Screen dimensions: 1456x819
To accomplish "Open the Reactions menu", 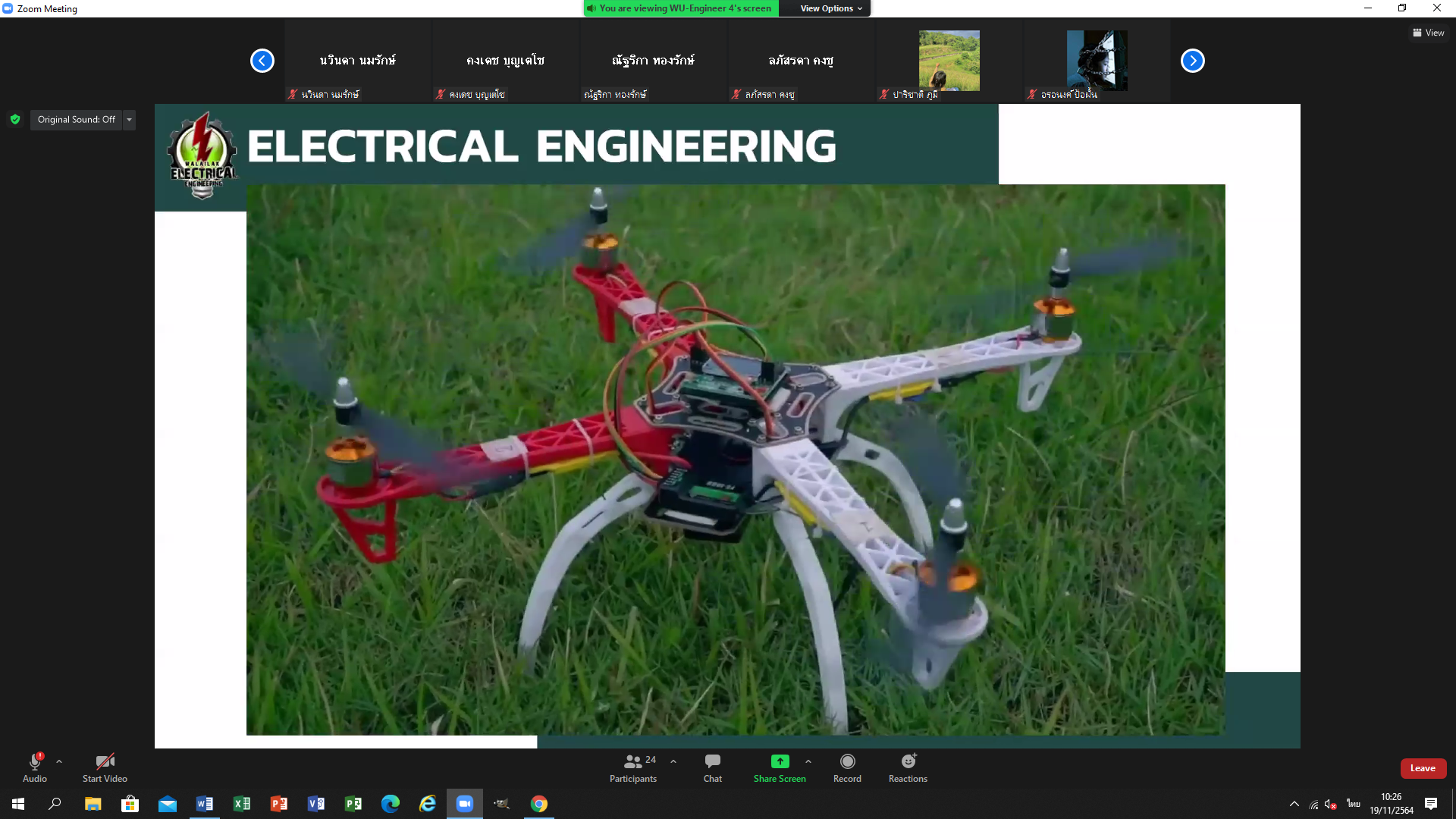I will coord(908,762).
